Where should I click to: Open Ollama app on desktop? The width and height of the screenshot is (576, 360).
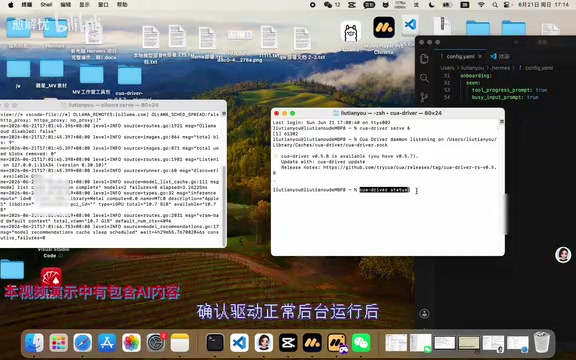[351, 31]
